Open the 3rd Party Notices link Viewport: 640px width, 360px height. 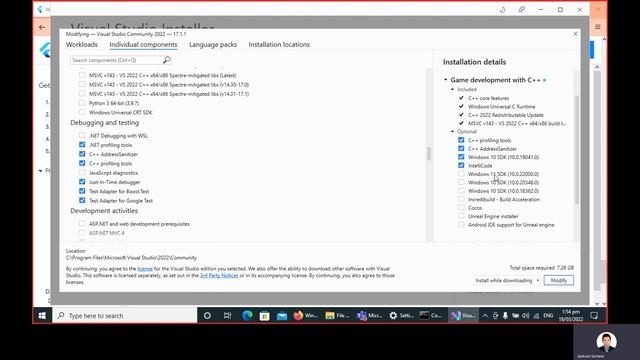[219, 276]
